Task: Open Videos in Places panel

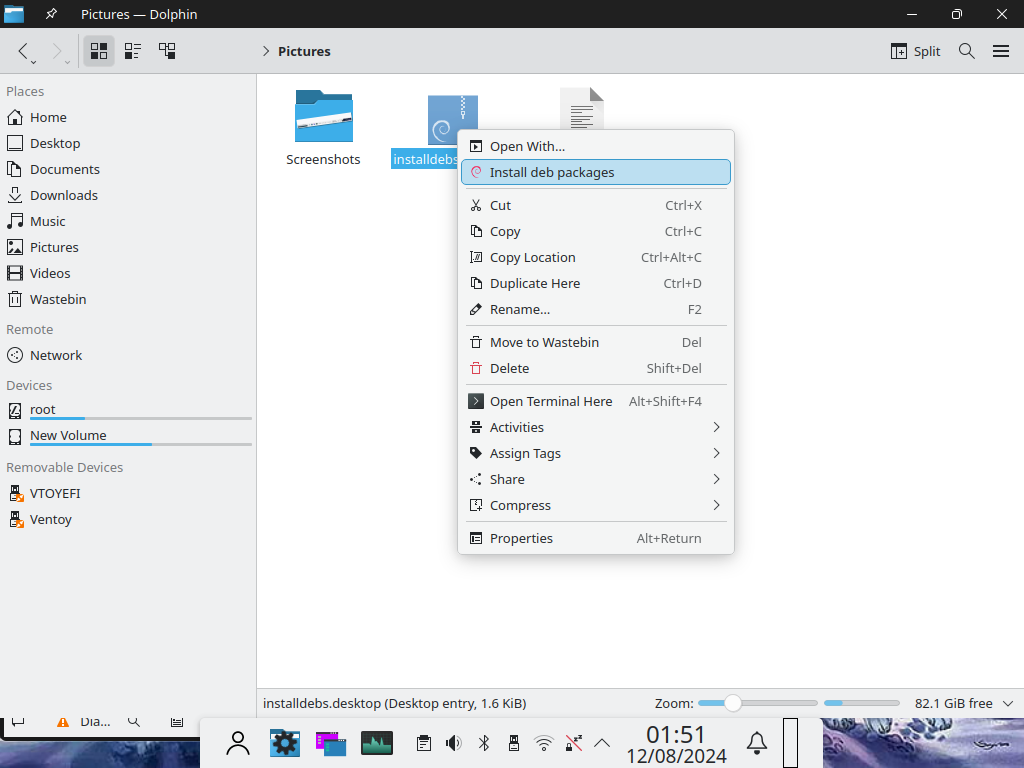Action: (128, 273)
